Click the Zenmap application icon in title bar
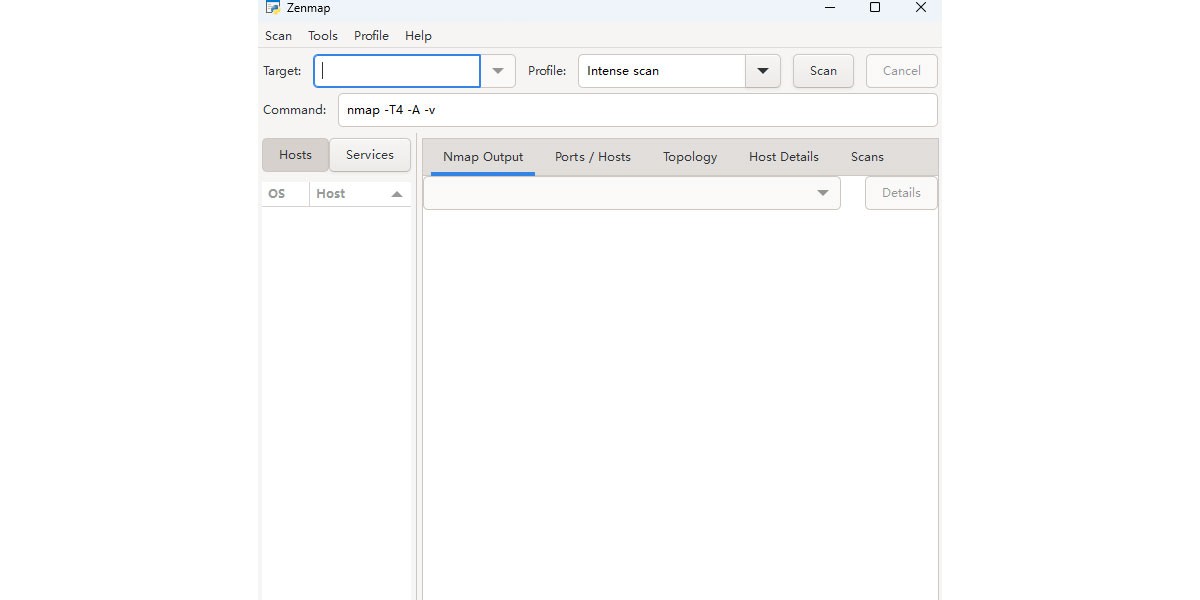 272,7
